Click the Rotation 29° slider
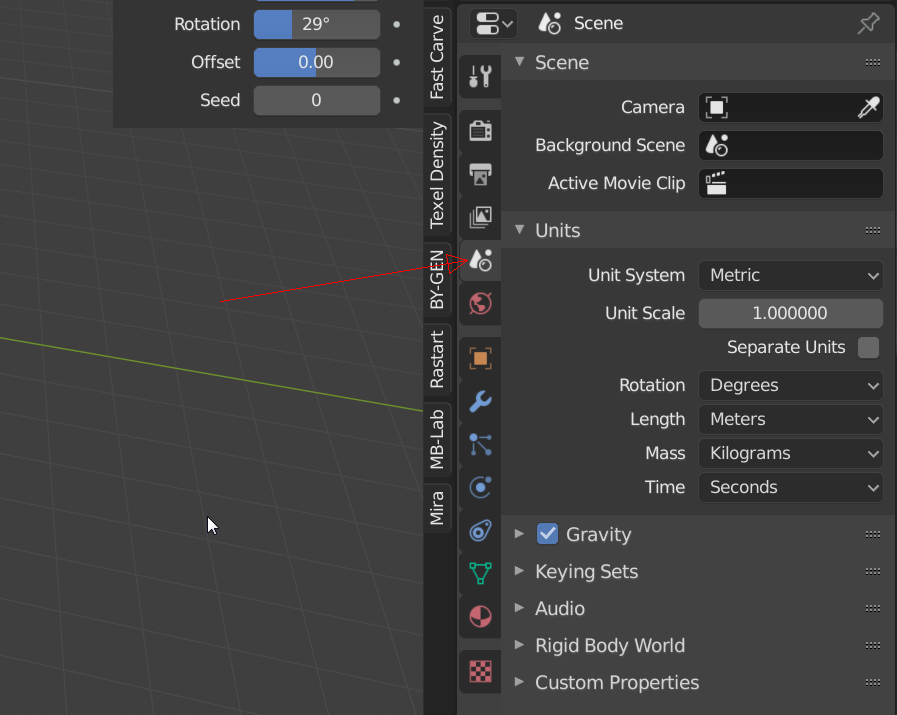 coord(317,25)
